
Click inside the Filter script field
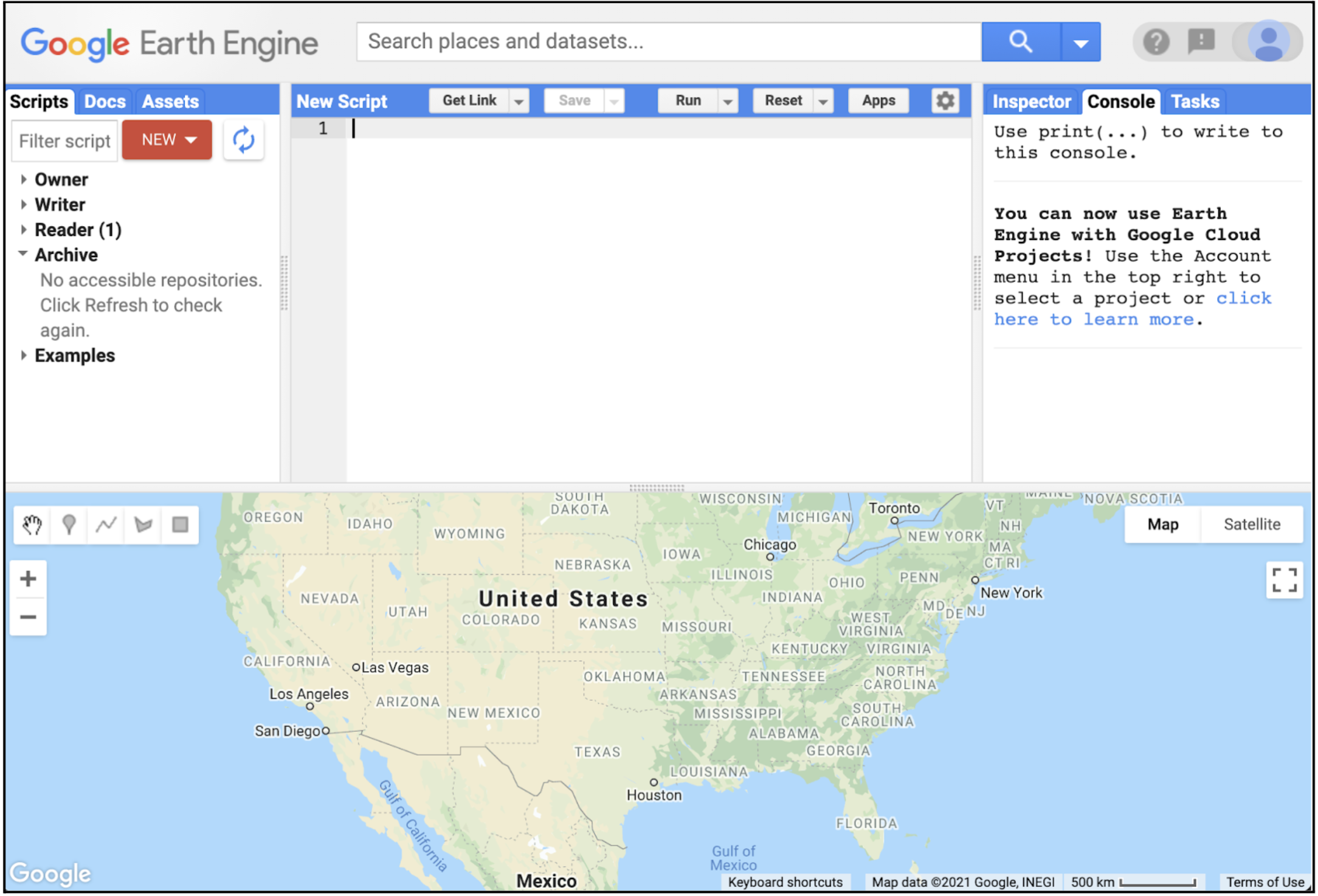[64, 140]
